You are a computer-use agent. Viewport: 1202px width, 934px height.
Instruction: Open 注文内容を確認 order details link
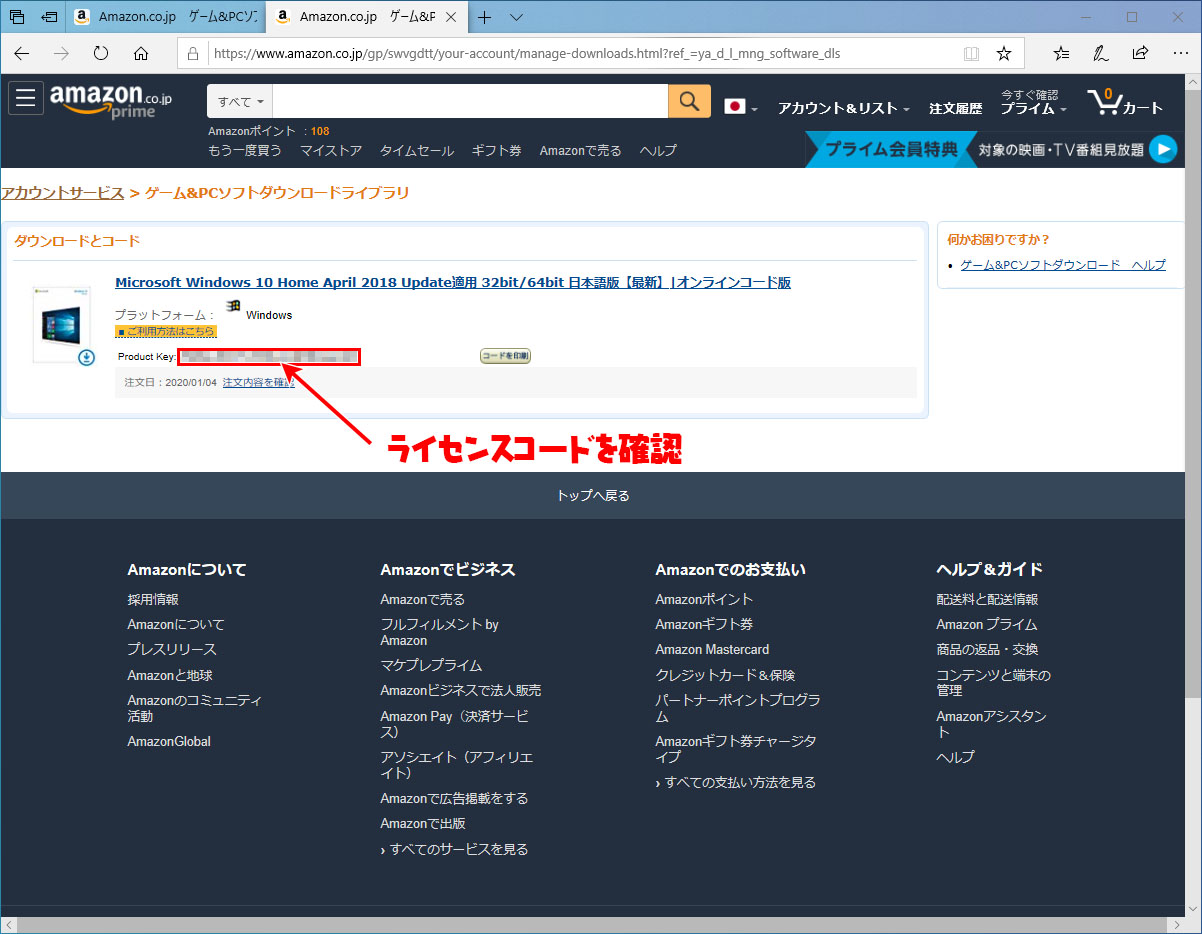pyautogui.click(x=258, y=382)
